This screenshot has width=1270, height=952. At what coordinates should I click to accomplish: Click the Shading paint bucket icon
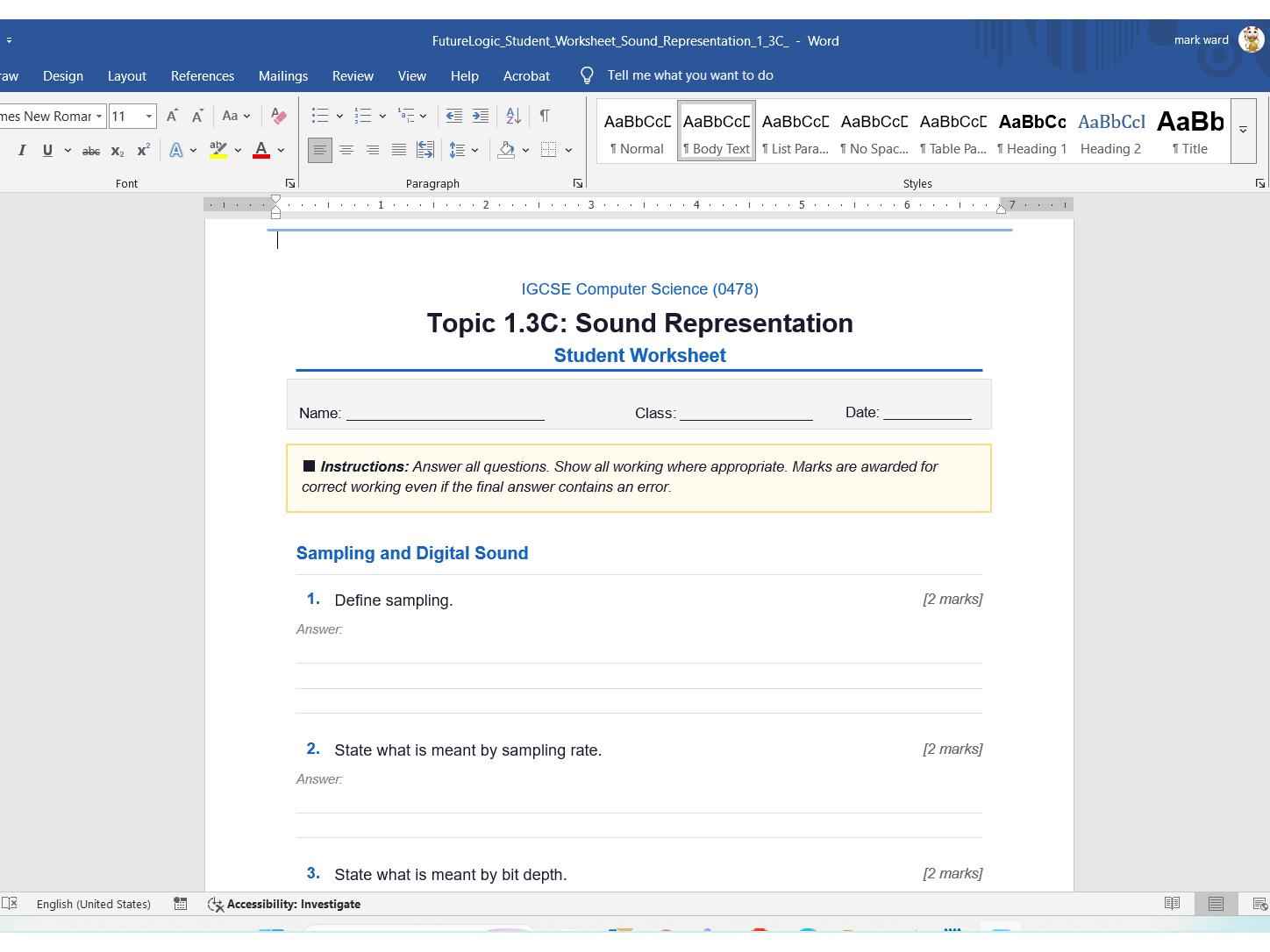pos(506,151)
